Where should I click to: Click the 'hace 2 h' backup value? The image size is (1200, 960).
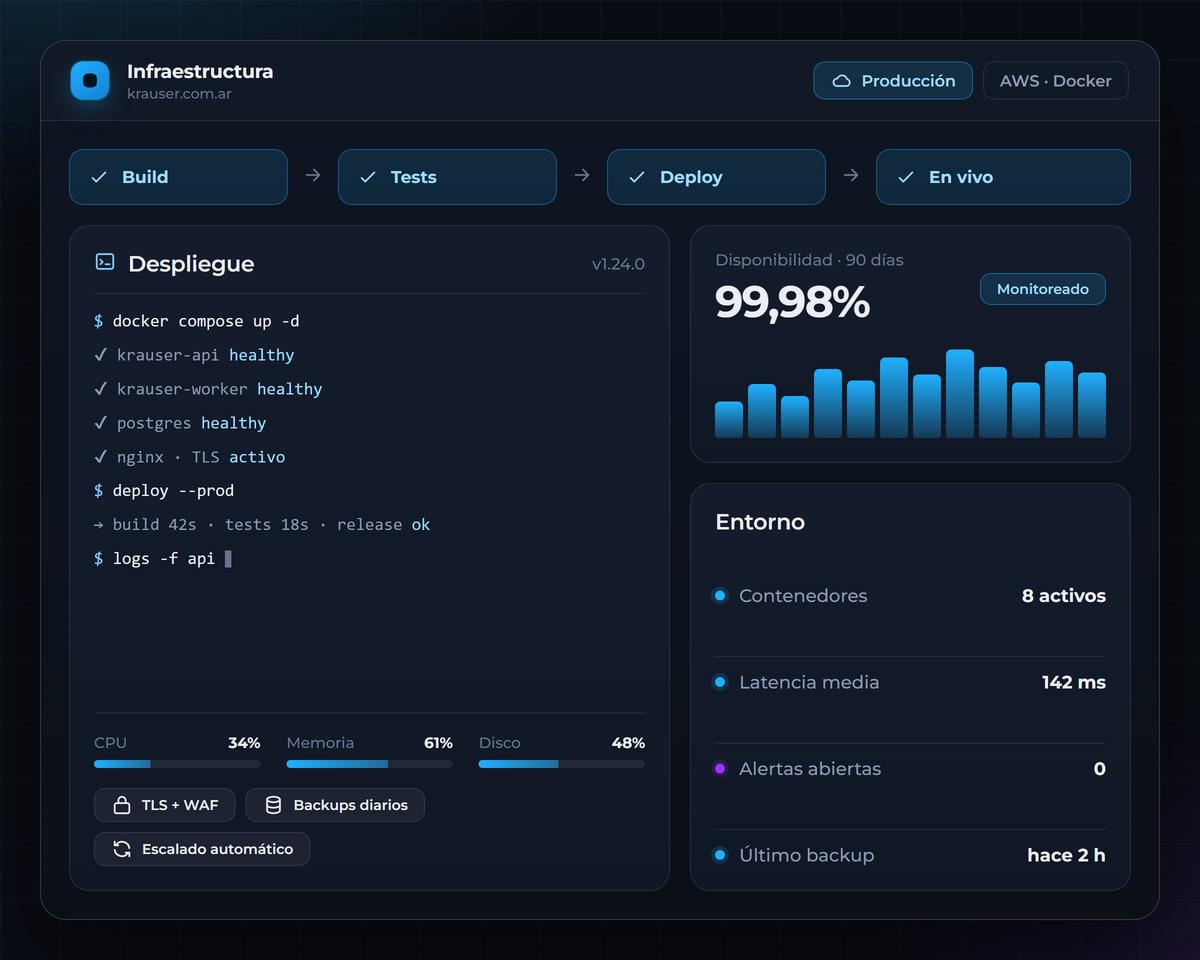click(x=1066, y=855)
